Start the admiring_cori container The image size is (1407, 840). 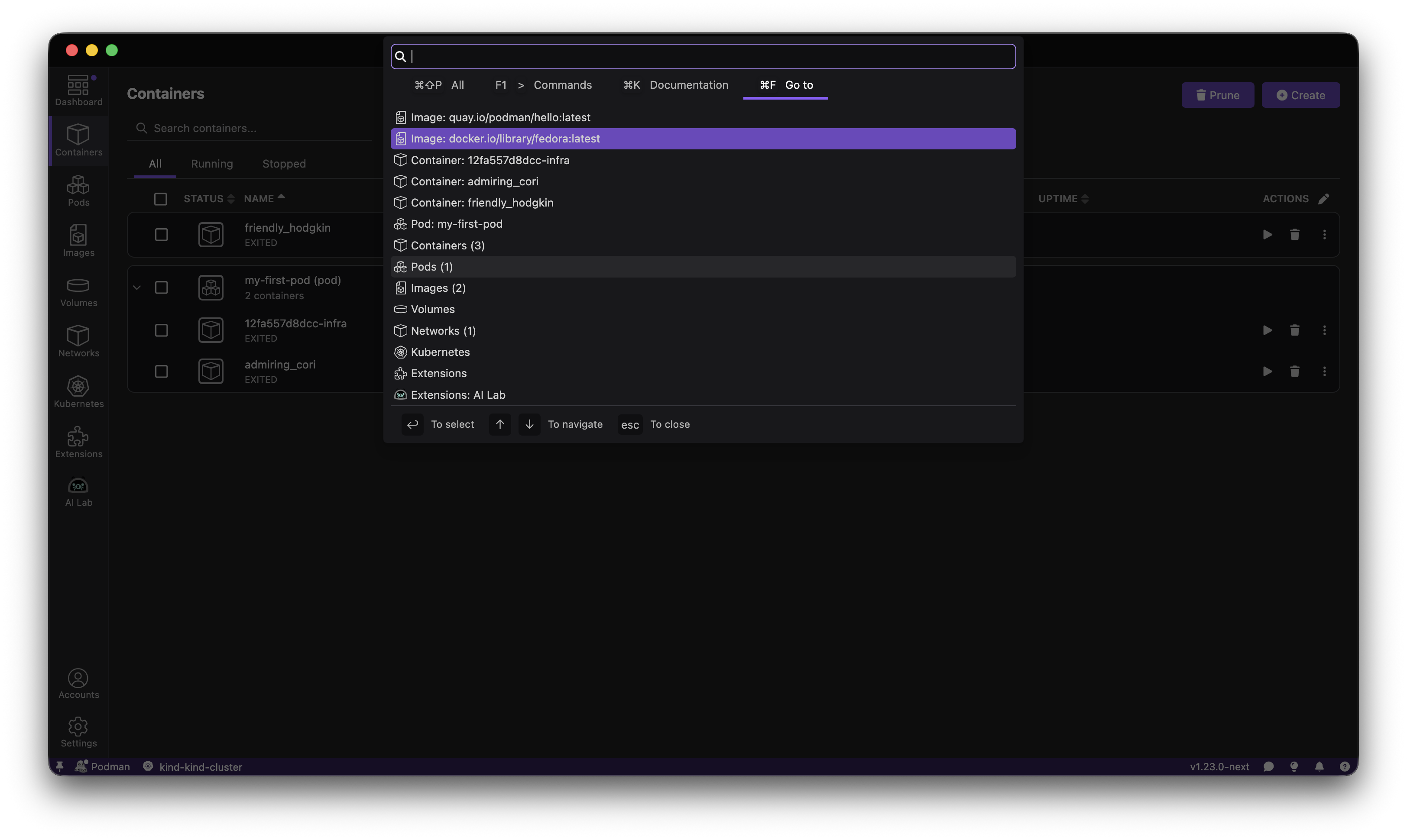click(x=1267, y=372)
